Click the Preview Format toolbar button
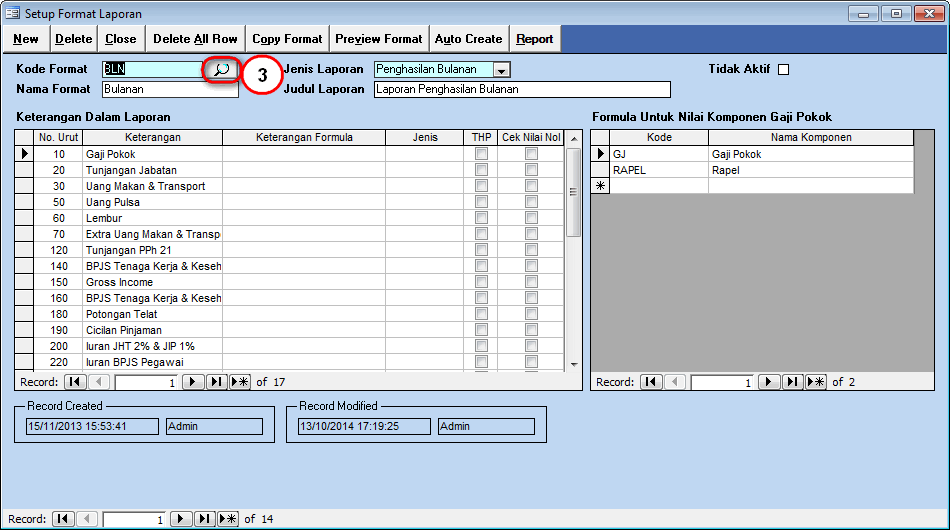This screenshot has width=950, height=530. [379, 39]
